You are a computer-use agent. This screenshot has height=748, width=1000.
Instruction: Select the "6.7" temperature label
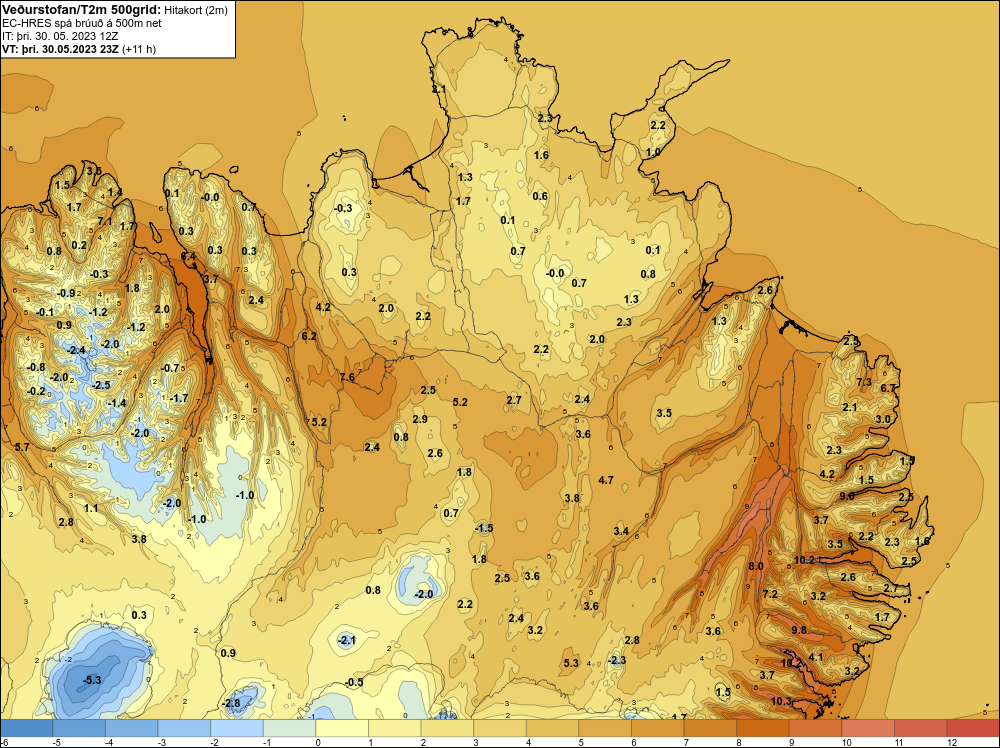888,388
